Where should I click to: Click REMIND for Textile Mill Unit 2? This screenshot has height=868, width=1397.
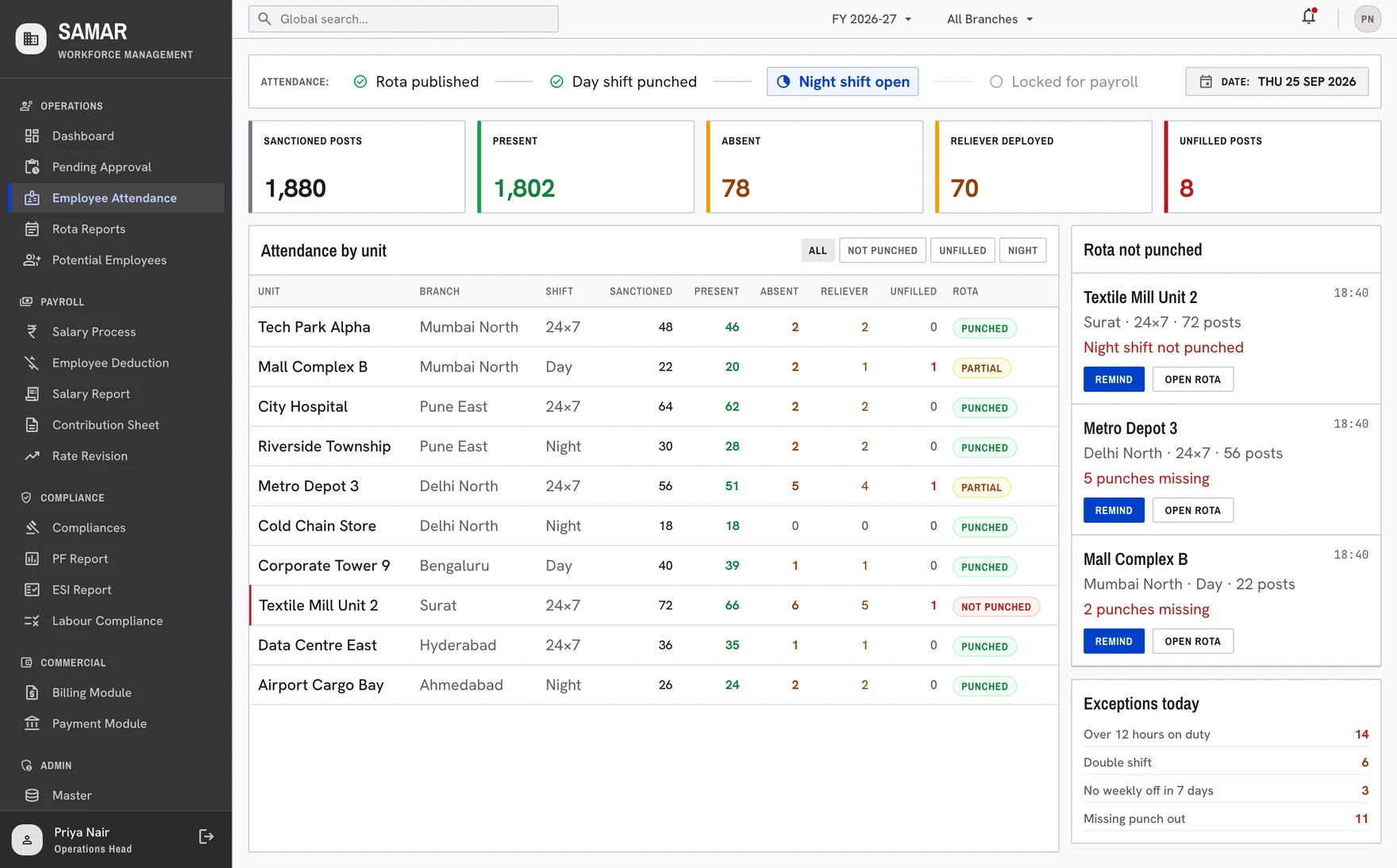pos(1114,379)
